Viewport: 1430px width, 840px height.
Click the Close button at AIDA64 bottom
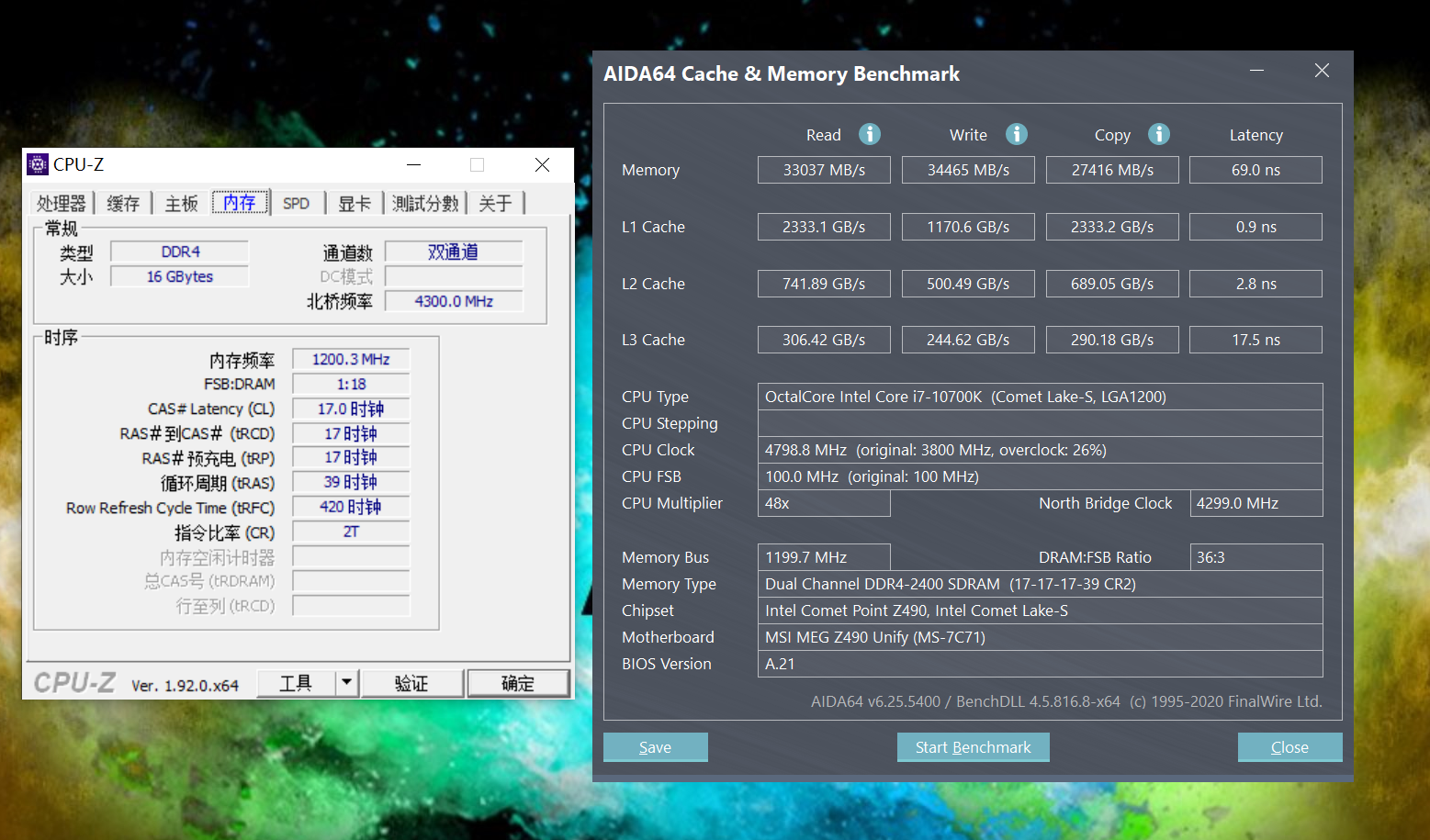point(1289,747)
